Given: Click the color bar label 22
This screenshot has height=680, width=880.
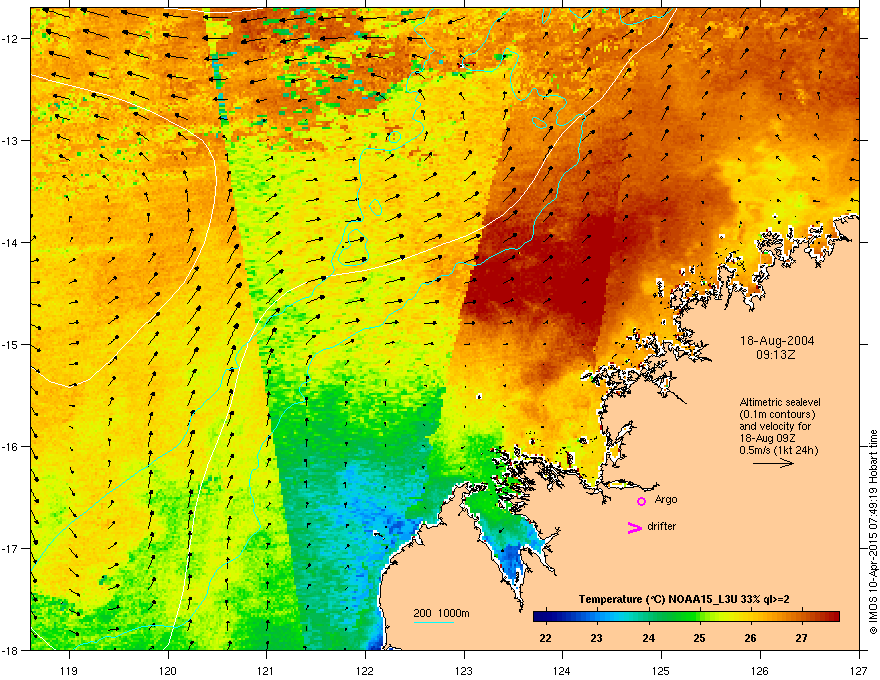Looking at the screenshot, I should 545,638.
